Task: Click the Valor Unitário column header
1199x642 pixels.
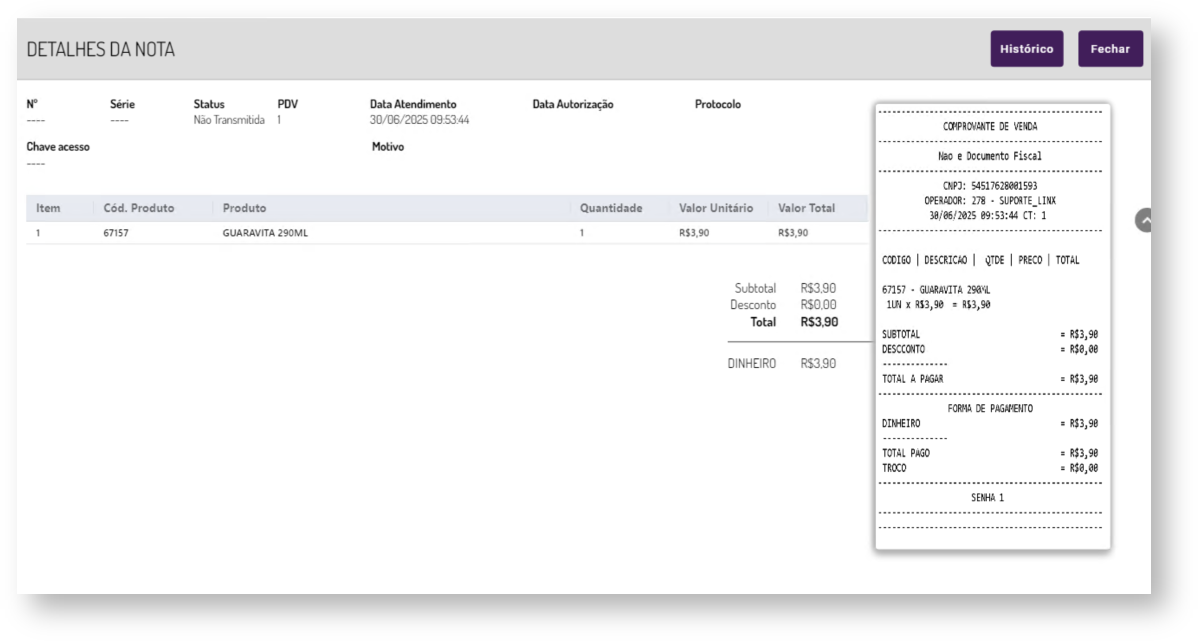Action: 716,208
